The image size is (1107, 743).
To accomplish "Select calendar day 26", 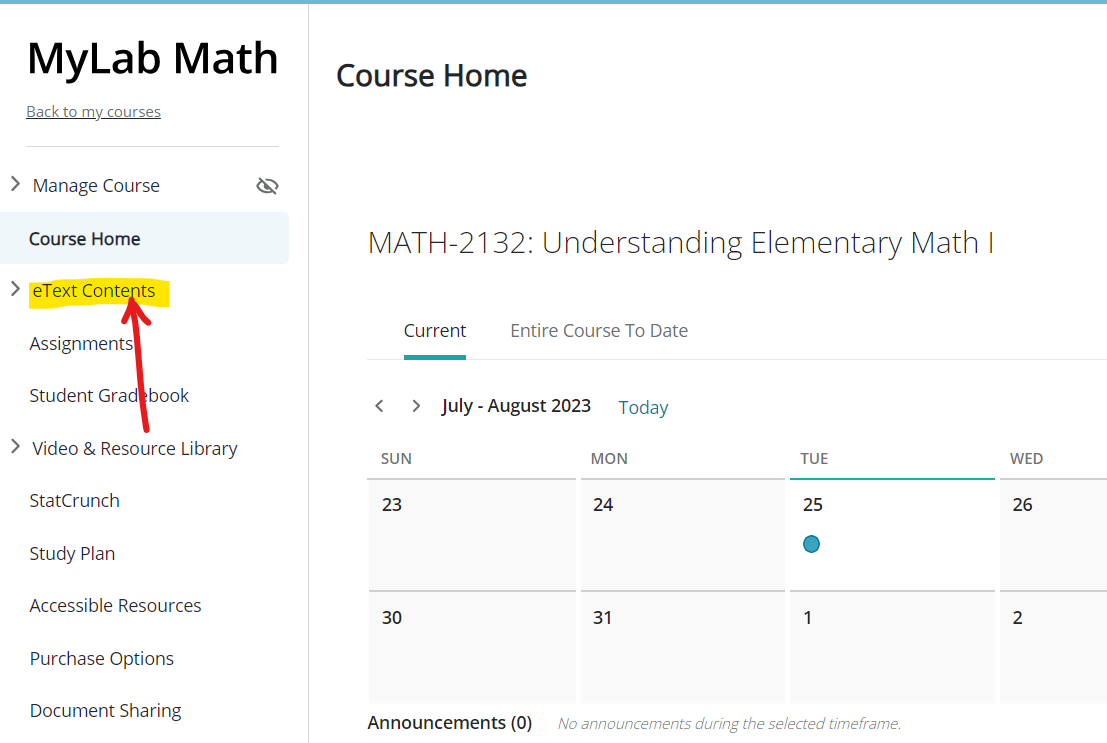I will pos(1053,535).
